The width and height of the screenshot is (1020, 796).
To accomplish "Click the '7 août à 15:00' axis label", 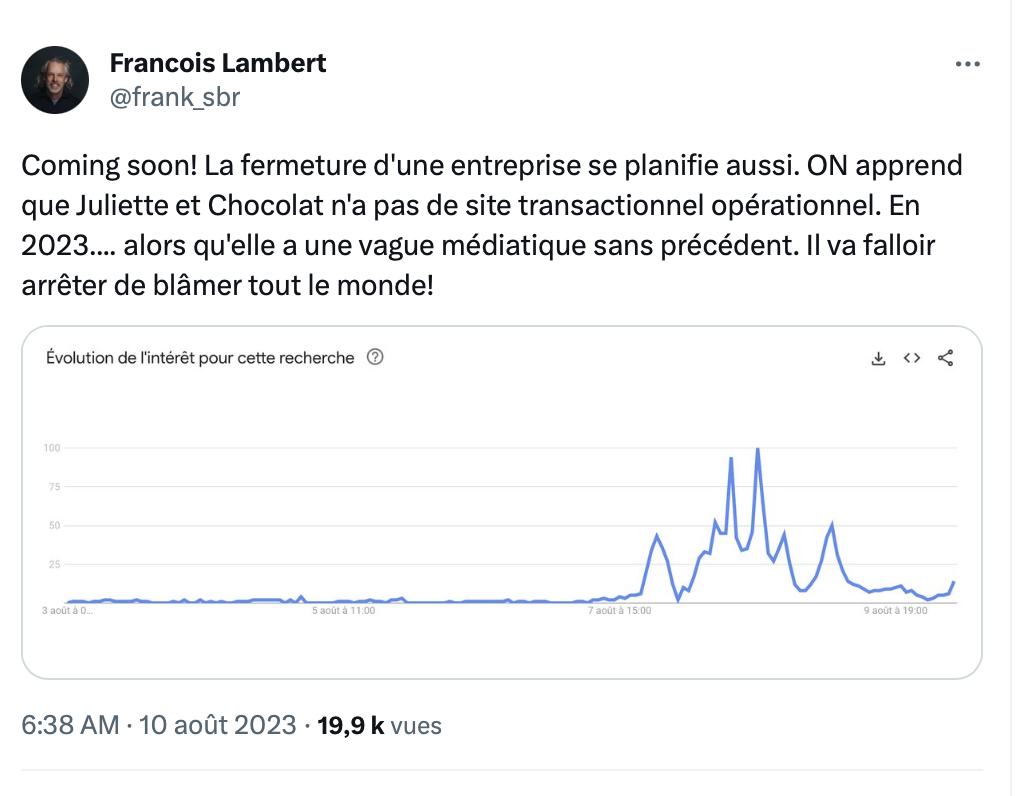I will tap(619, 611).
